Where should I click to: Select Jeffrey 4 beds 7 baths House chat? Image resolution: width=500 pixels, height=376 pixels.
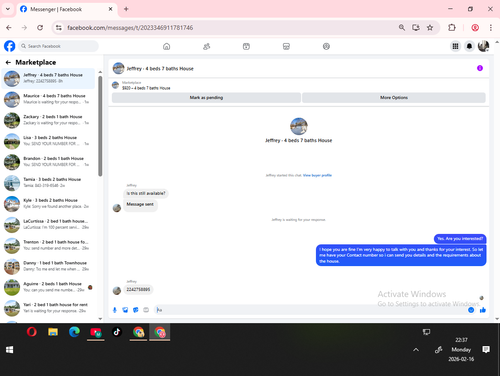(48, 78)
